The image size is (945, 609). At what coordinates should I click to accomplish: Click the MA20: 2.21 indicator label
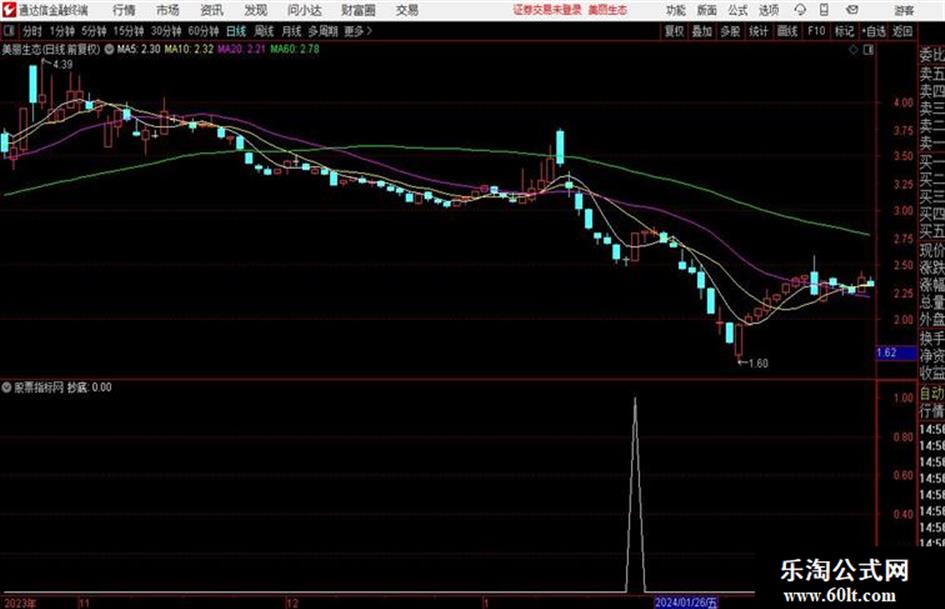click(x=242, y=49)
